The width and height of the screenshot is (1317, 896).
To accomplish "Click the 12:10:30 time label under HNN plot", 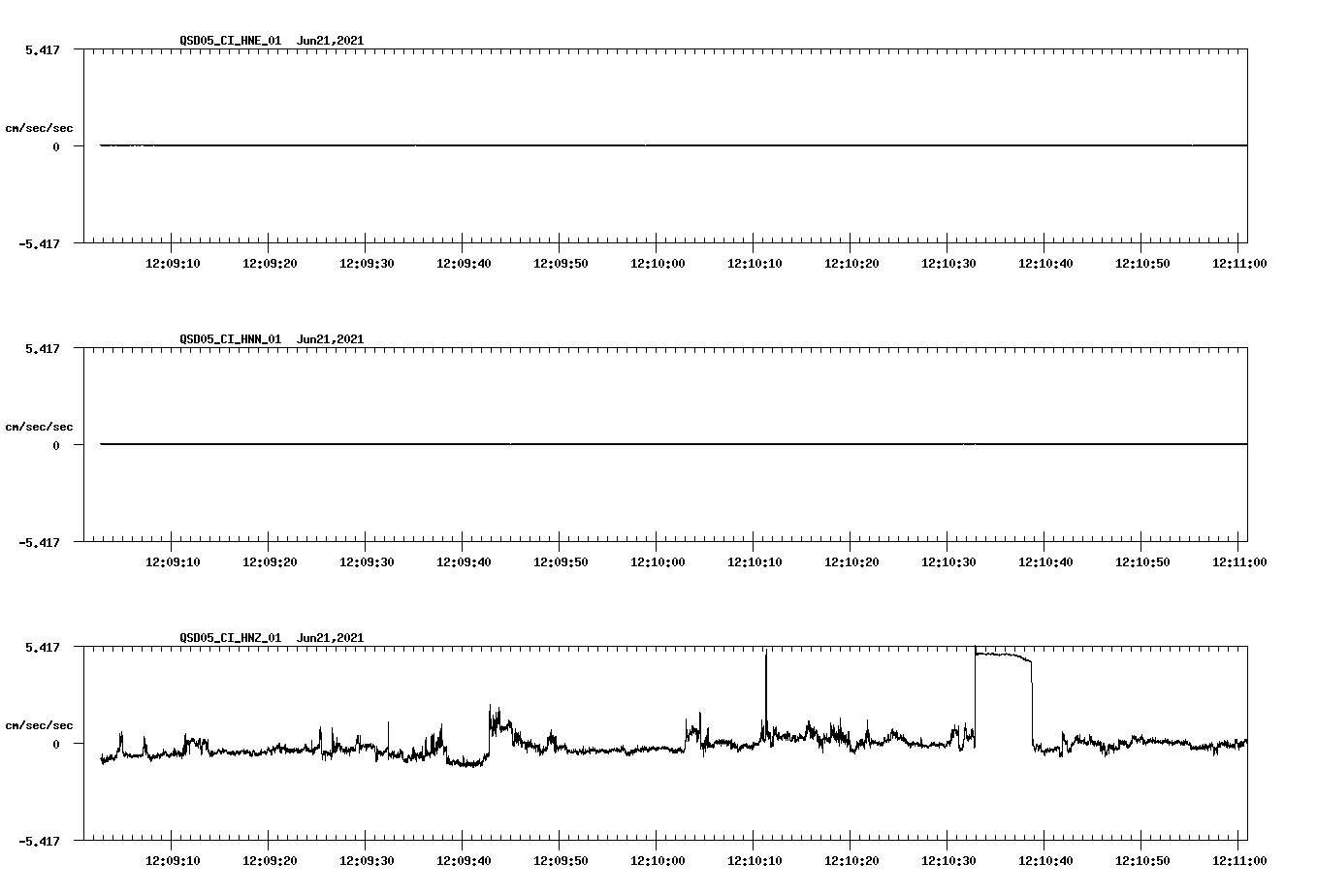I will coord(948,561).
